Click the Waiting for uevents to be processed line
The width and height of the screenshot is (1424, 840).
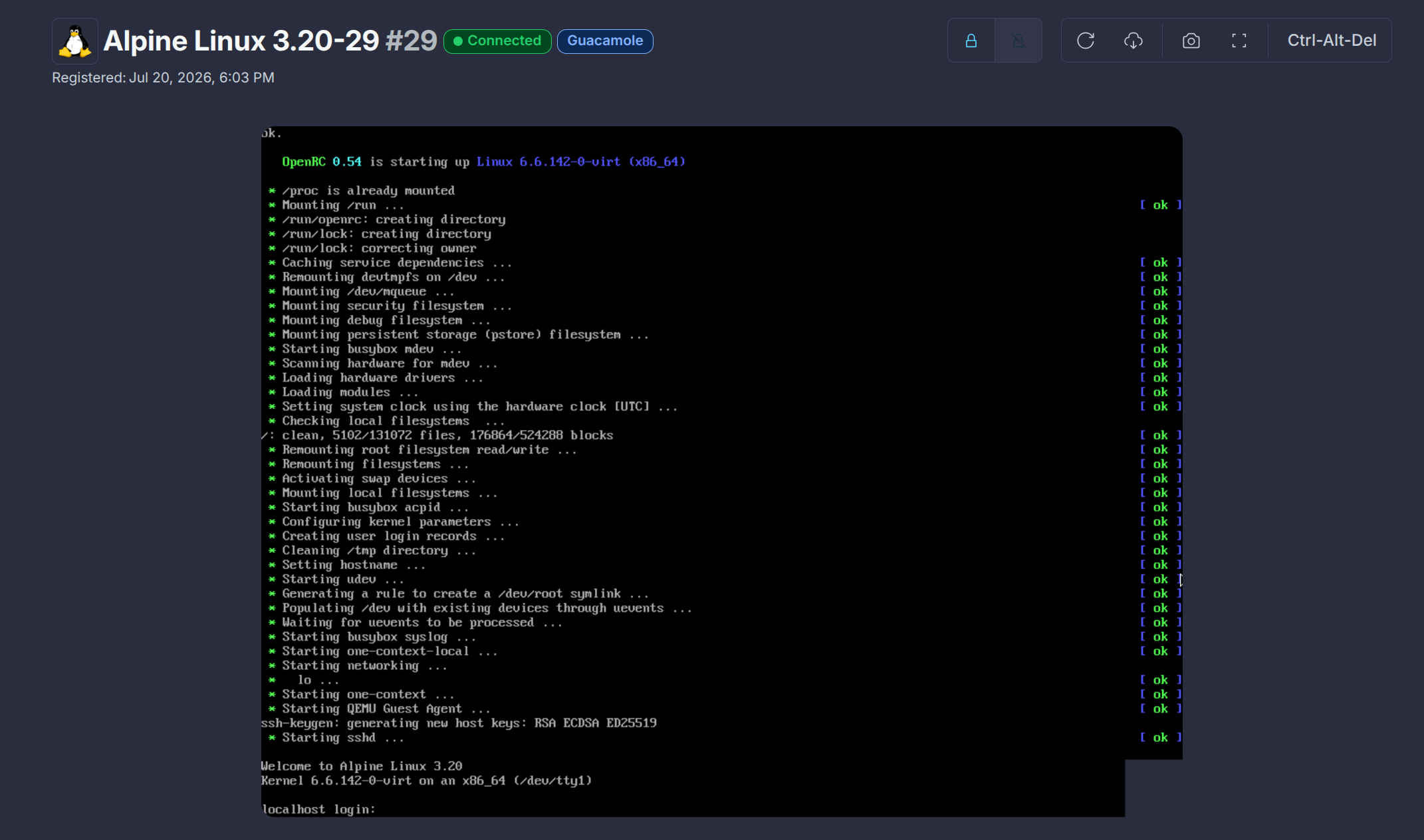coord(415,623)
